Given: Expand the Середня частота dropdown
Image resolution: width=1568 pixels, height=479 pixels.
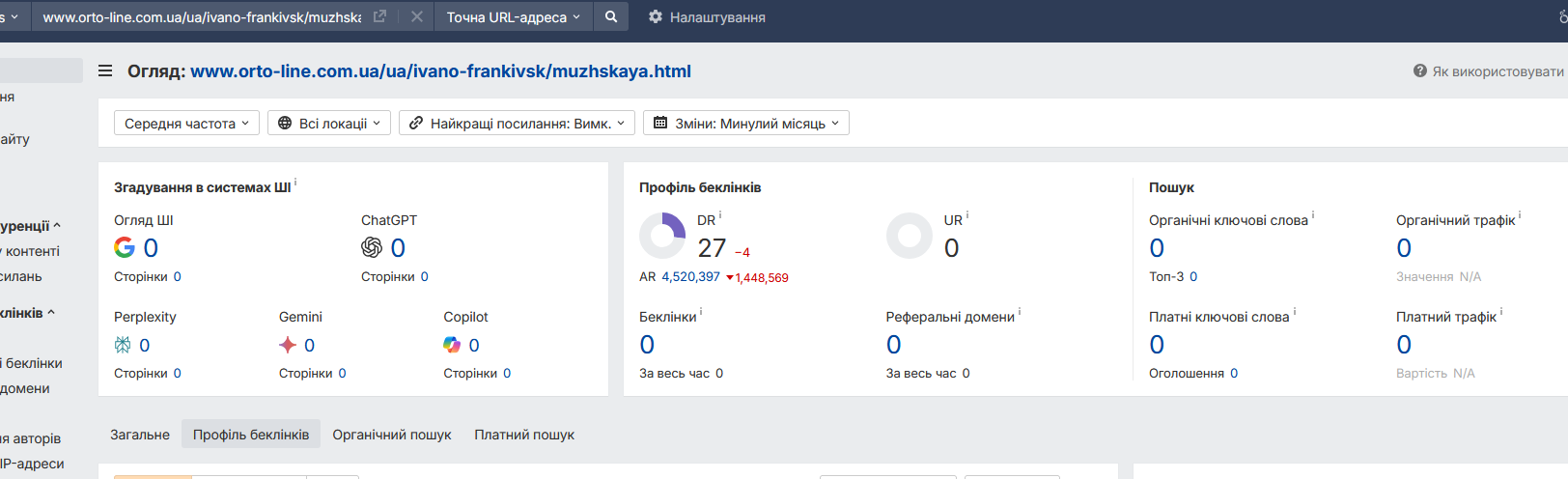Looking at the screenshot, I should click(x=186, y=123).
